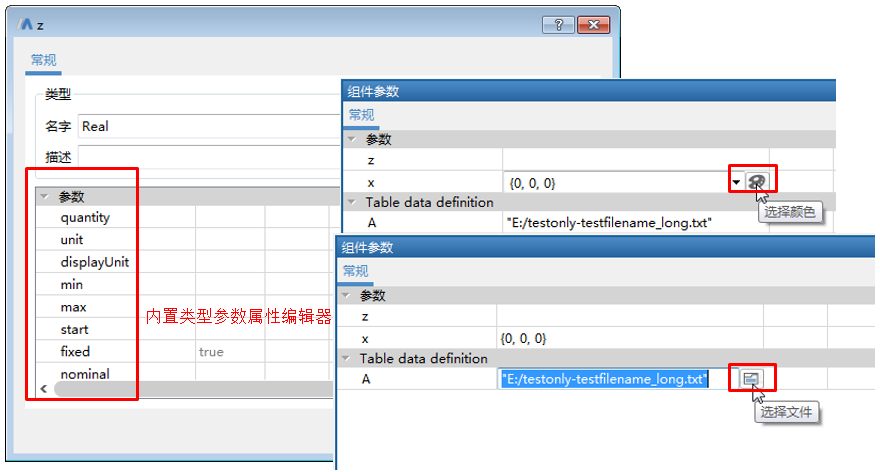Switch to 常规 tab in z dialog
The image size is (880, 472).
pos(44,59)
